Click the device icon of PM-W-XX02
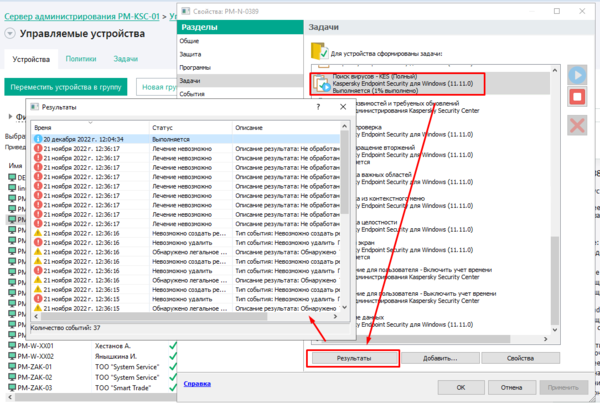600x414 pixels. pos(12,356)
